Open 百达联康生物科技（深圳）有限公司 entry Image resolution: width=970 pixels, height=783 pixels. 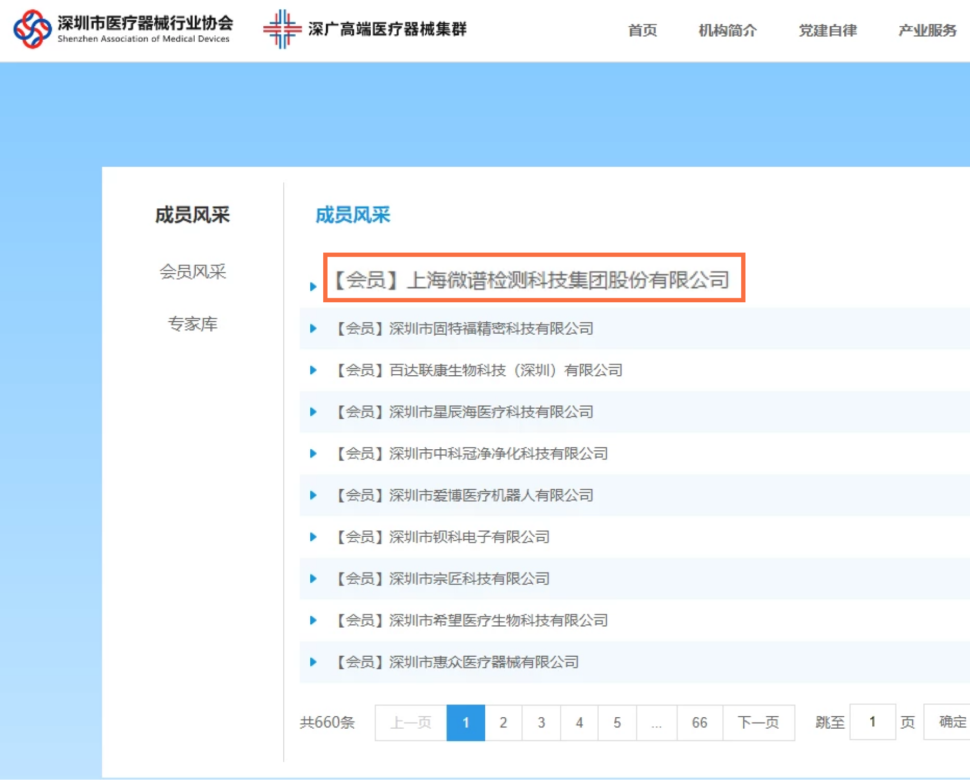[478, 370]
